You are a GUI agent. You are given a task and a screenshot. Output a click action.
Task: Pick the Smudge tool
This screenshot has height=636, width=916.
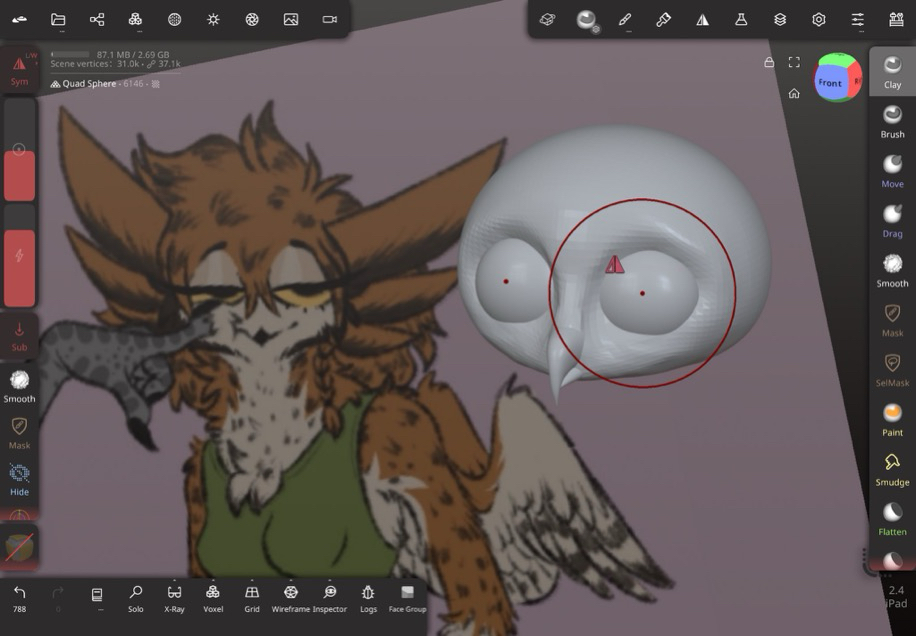[892, 467]
